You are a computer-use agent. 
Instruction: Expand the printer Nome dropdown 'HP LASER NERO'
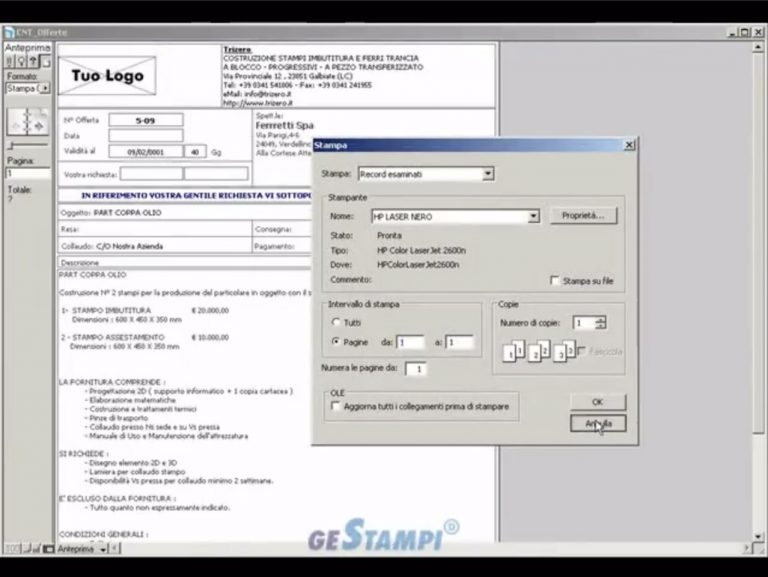tap(533, 216)
